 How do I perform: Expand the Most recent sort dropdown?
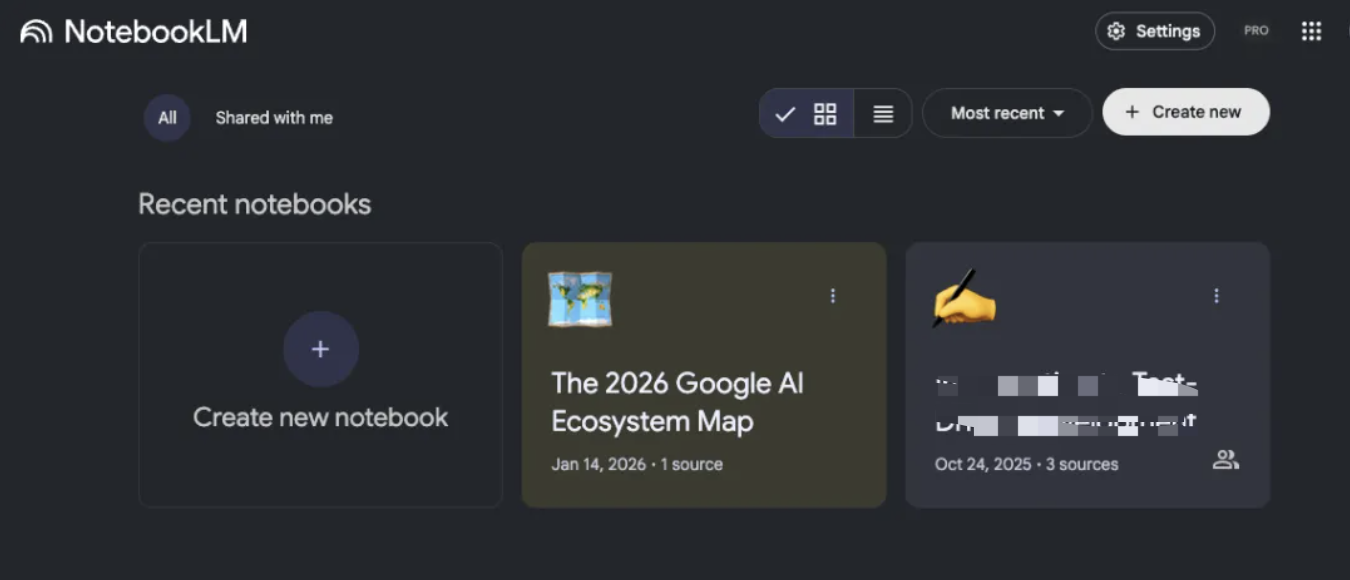(x=1006, y=114)
